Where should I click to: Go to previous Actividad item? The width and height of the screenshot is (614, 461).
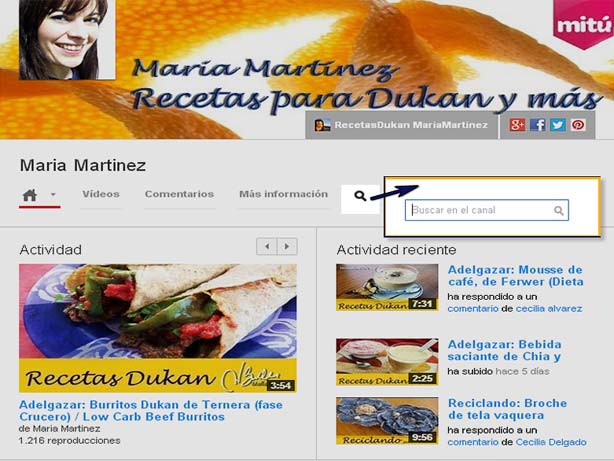point(267,246)
